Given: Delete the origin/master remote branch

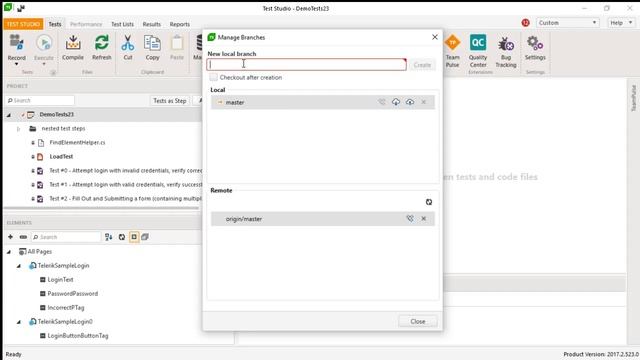Looking at the screenshot, I should coord(424,219).
